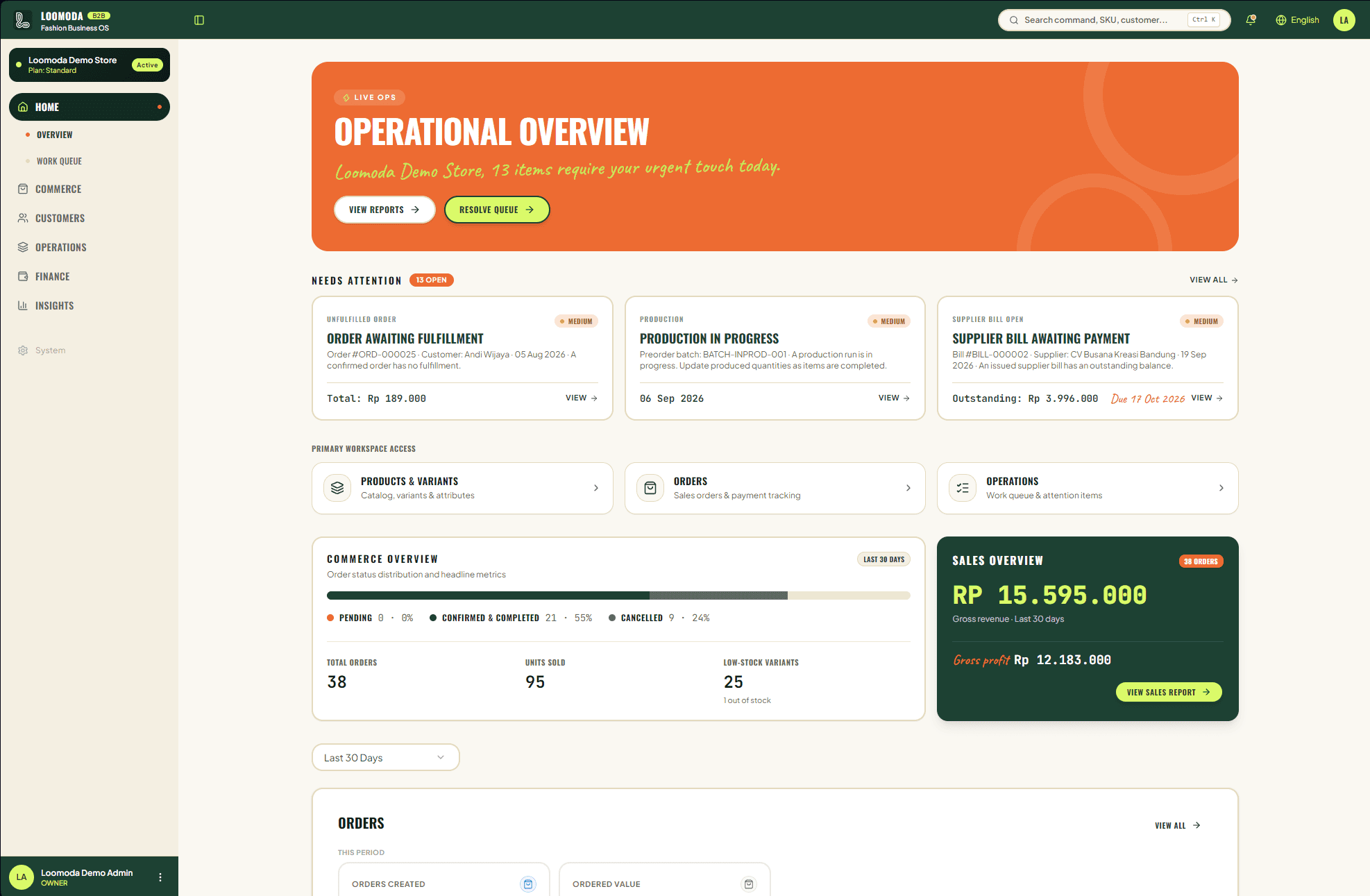View the Supplier Bill Awaiting Payment item

[1207, 398]
